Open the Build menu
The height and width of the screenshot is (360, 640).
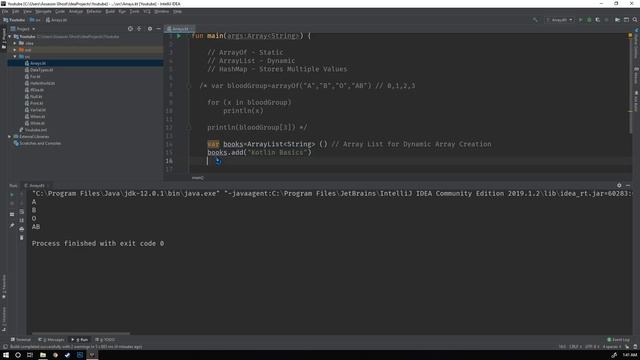click(110, 11)
